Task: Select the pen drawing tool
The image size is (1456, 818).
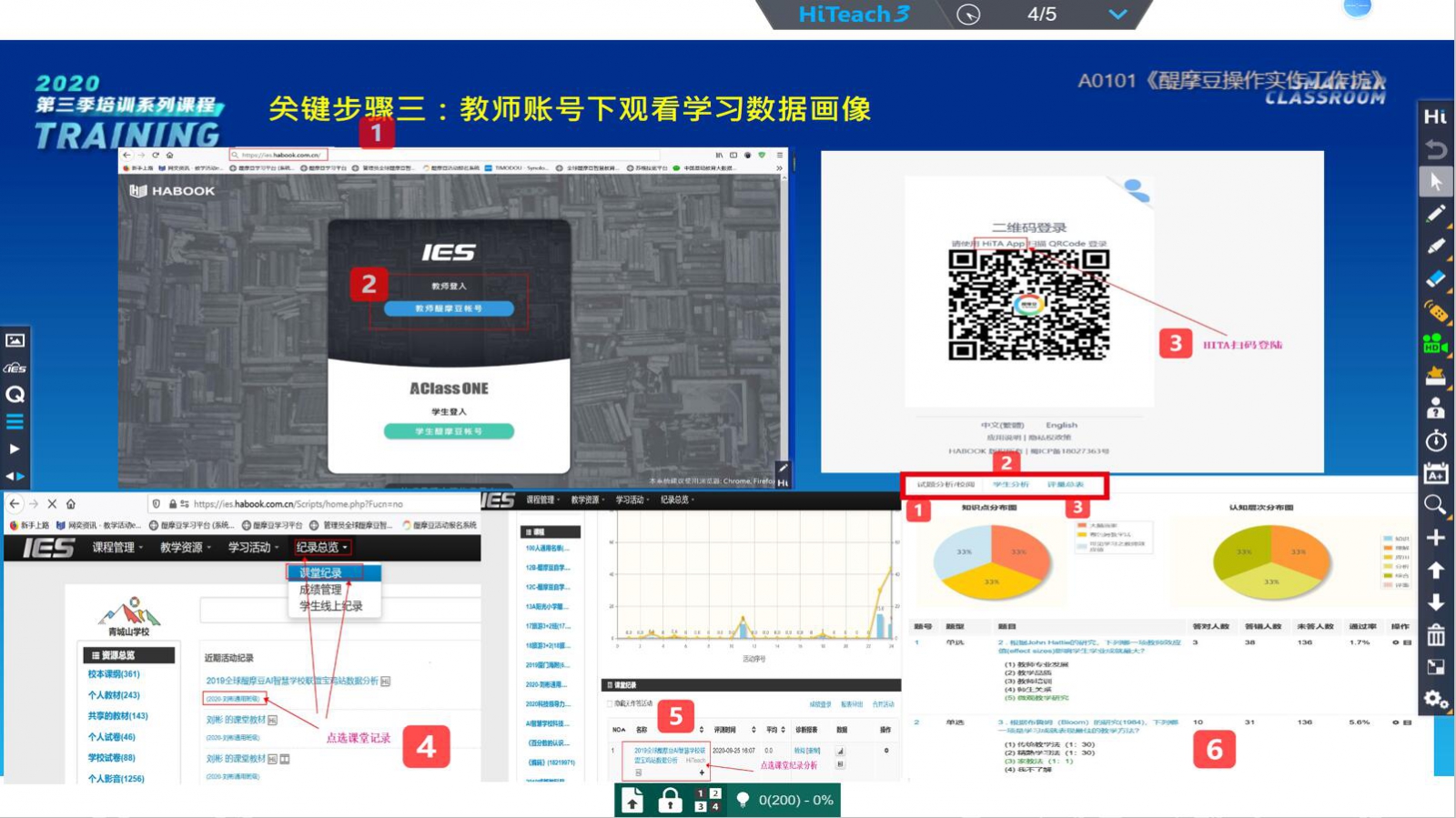Action: tap(1435, 215)
